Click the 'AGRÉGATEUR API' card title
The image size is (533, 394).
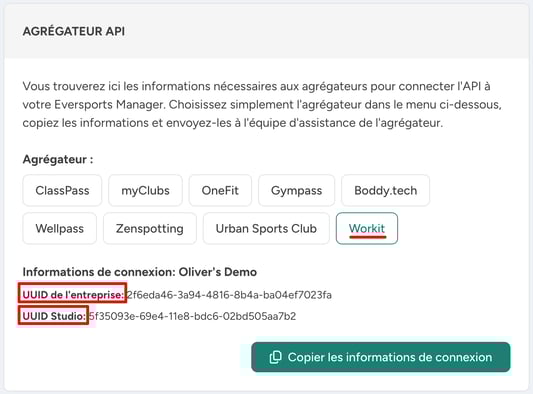[74, 31]
